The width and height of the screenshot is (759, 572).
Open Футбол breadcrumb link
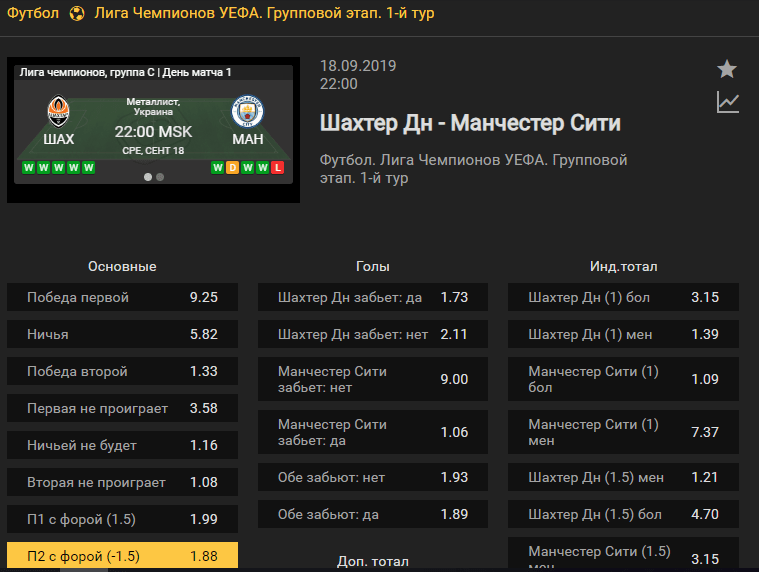click(33, 13)
